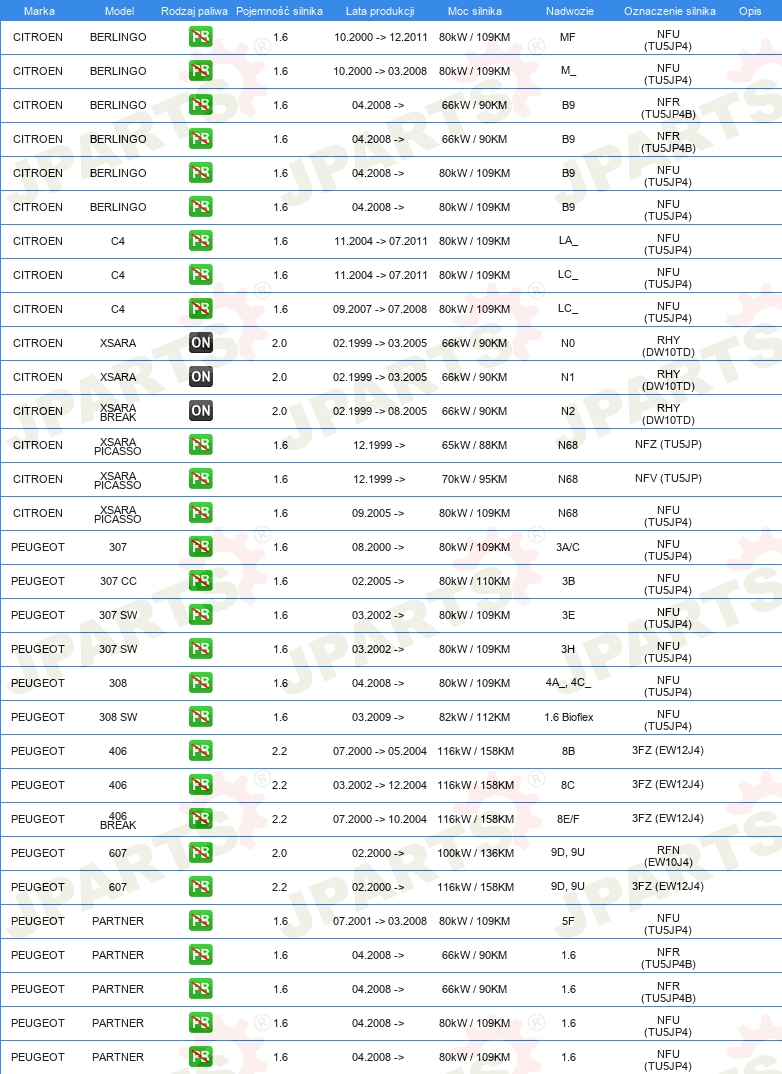Select the date cell 10.2000 -> 03.2008
Viewport: 782px width, 1074px height.
click(x=380, y=71)
